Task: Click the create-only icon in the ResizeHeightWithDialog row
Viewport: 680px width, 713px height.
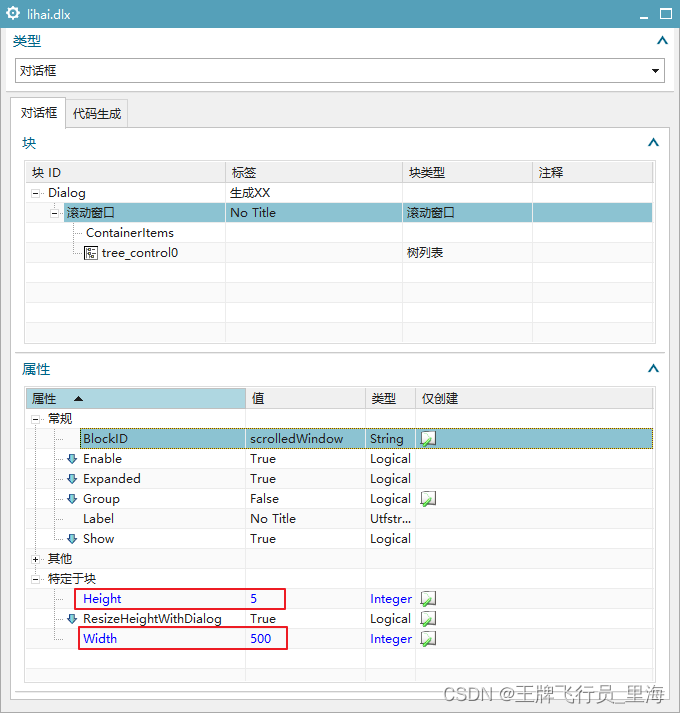Action: (x=428, y=619)
